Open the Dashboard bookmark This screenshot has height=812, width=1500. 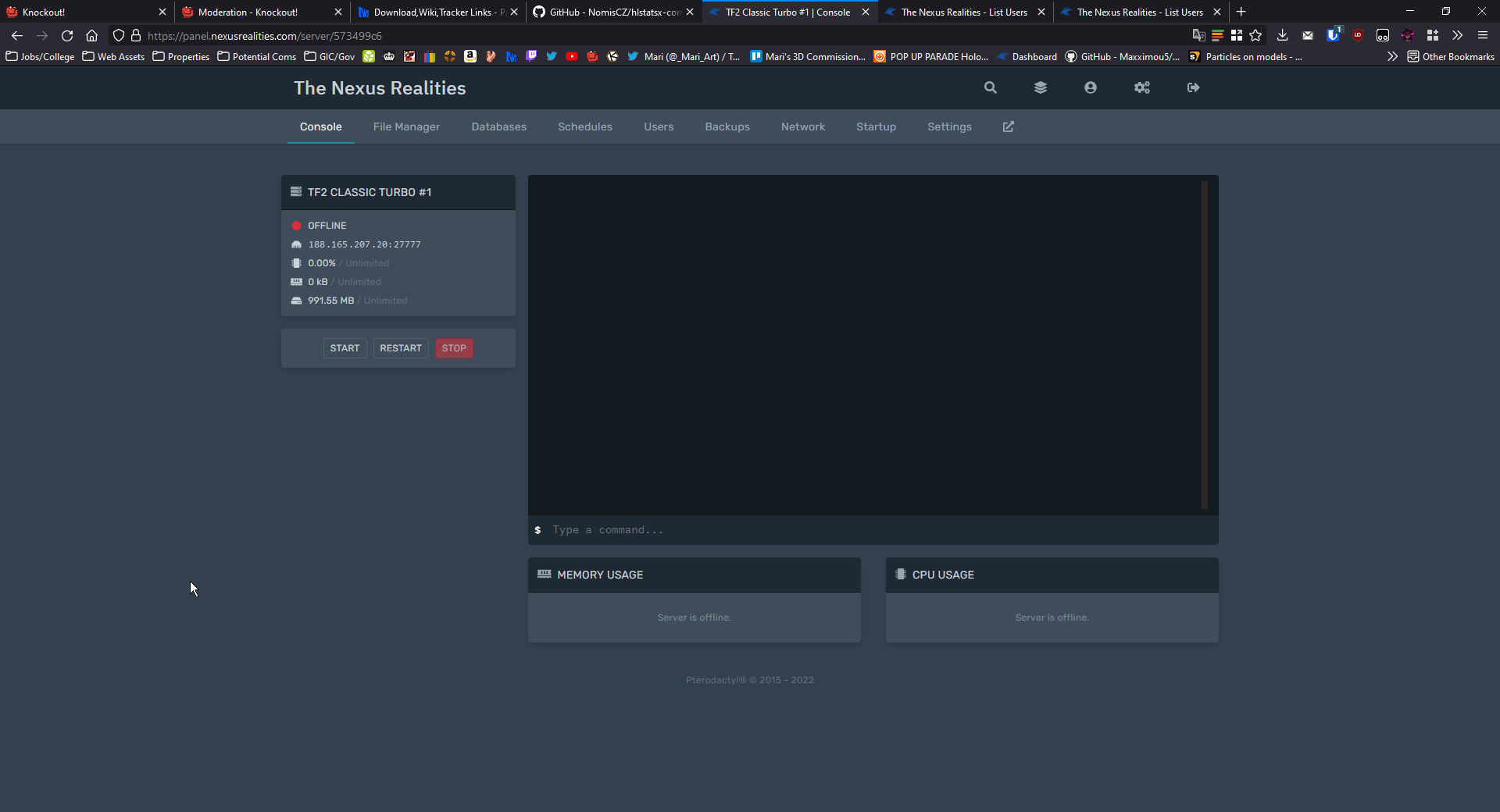point(1027,56)
